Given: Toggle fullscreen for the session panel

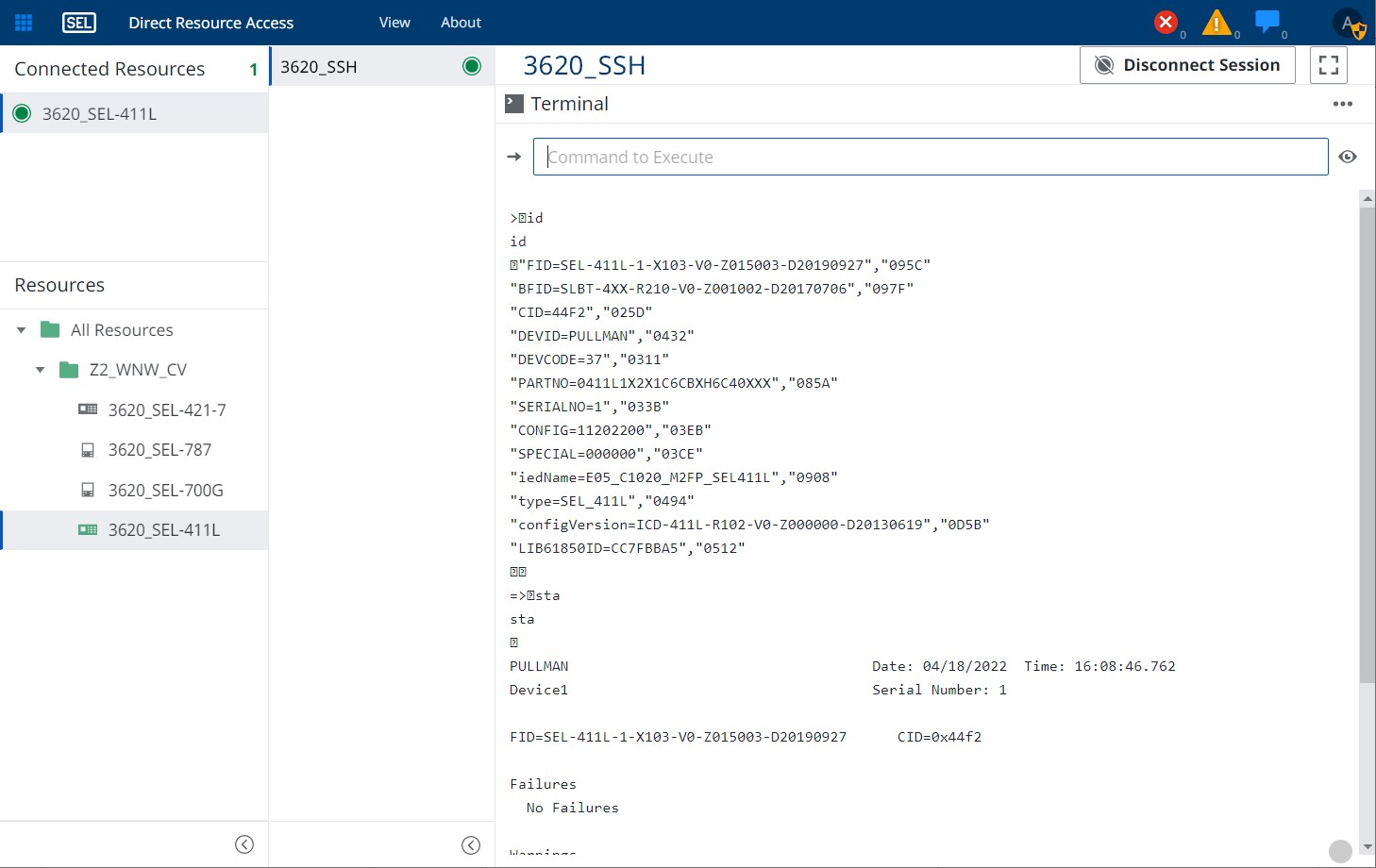Looking at the screenshot, I should pos(1329,65).
